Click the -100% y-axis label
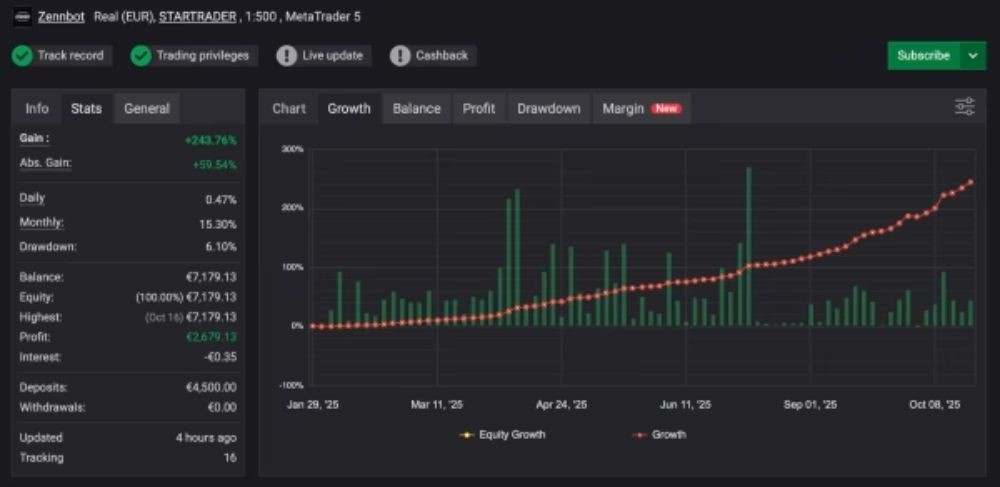 (291, 385)
